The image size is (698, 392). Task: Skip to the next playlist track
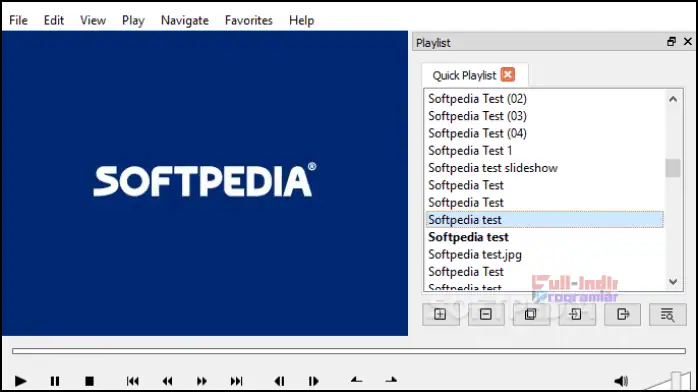coord(236,381)
